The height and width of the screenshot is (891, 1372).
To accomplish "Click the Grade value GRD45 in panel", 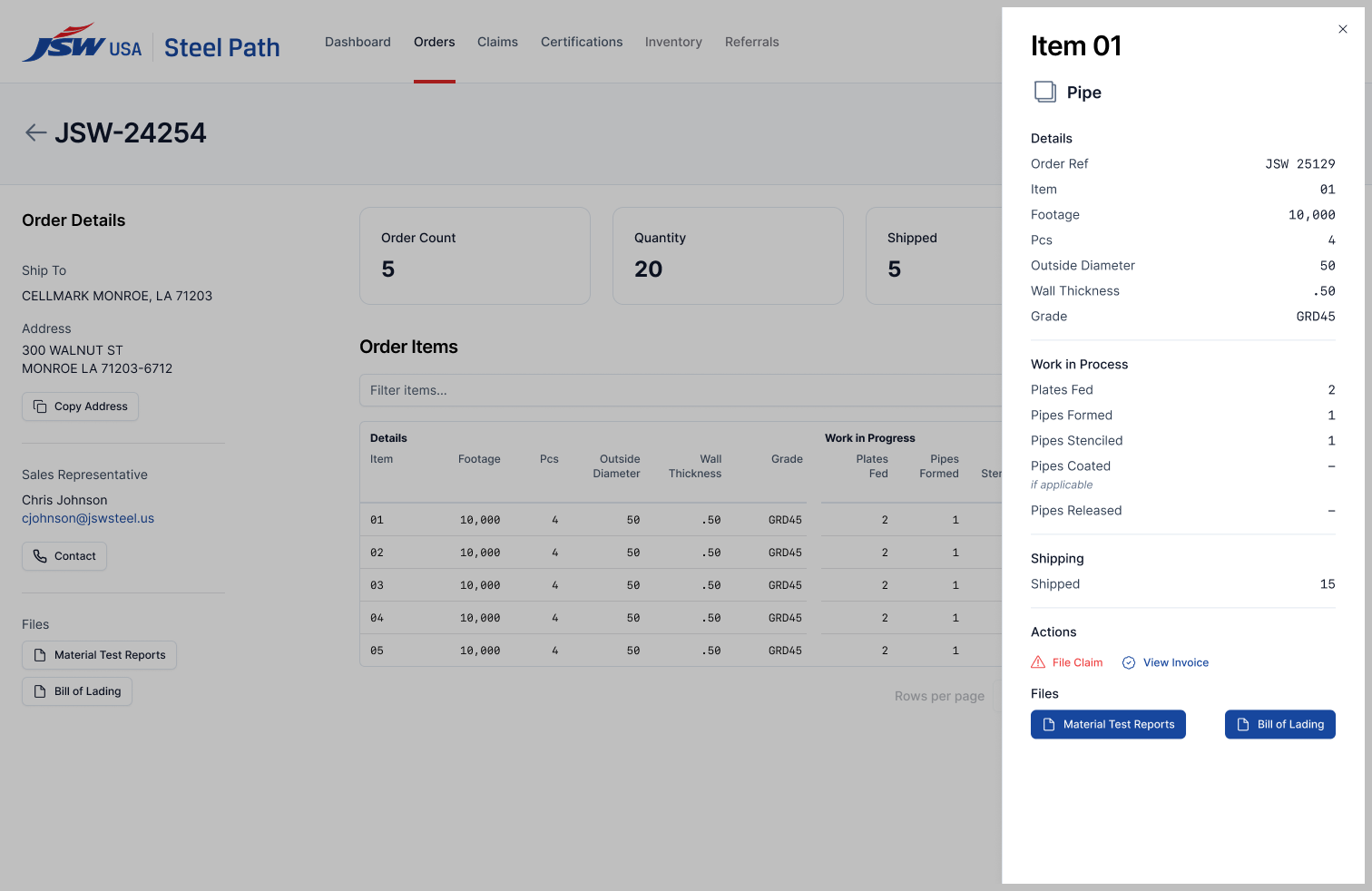I will (x=1316, y=317).
